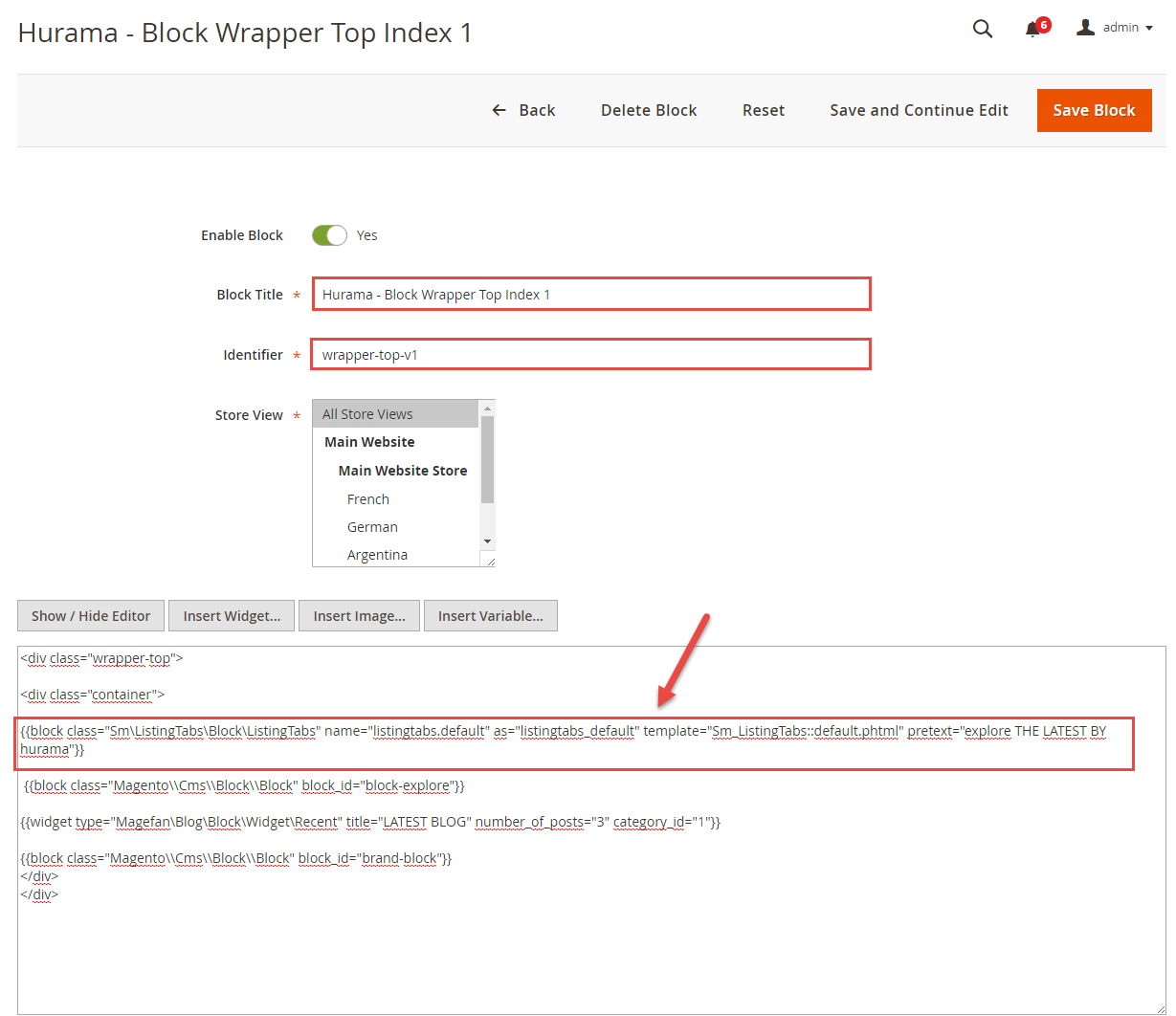Click Show / Hide Editor button
Image resolution: width=1176 pixels, height=1016 pixels.
91,616
